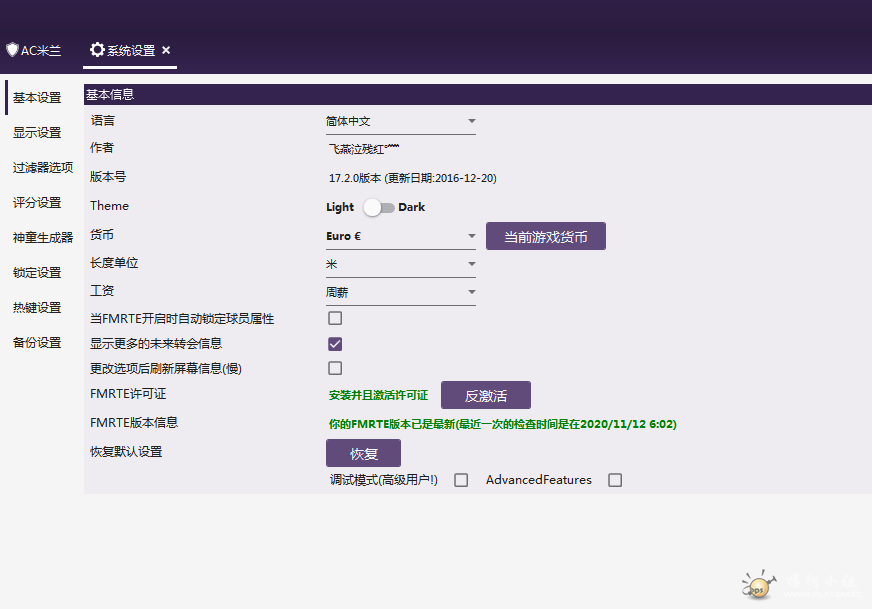Image resolution: width=872 pixels, height=609 pixels.
Task: Open 锁定设置 in the sidebar
Action: [x=37, y=273]
